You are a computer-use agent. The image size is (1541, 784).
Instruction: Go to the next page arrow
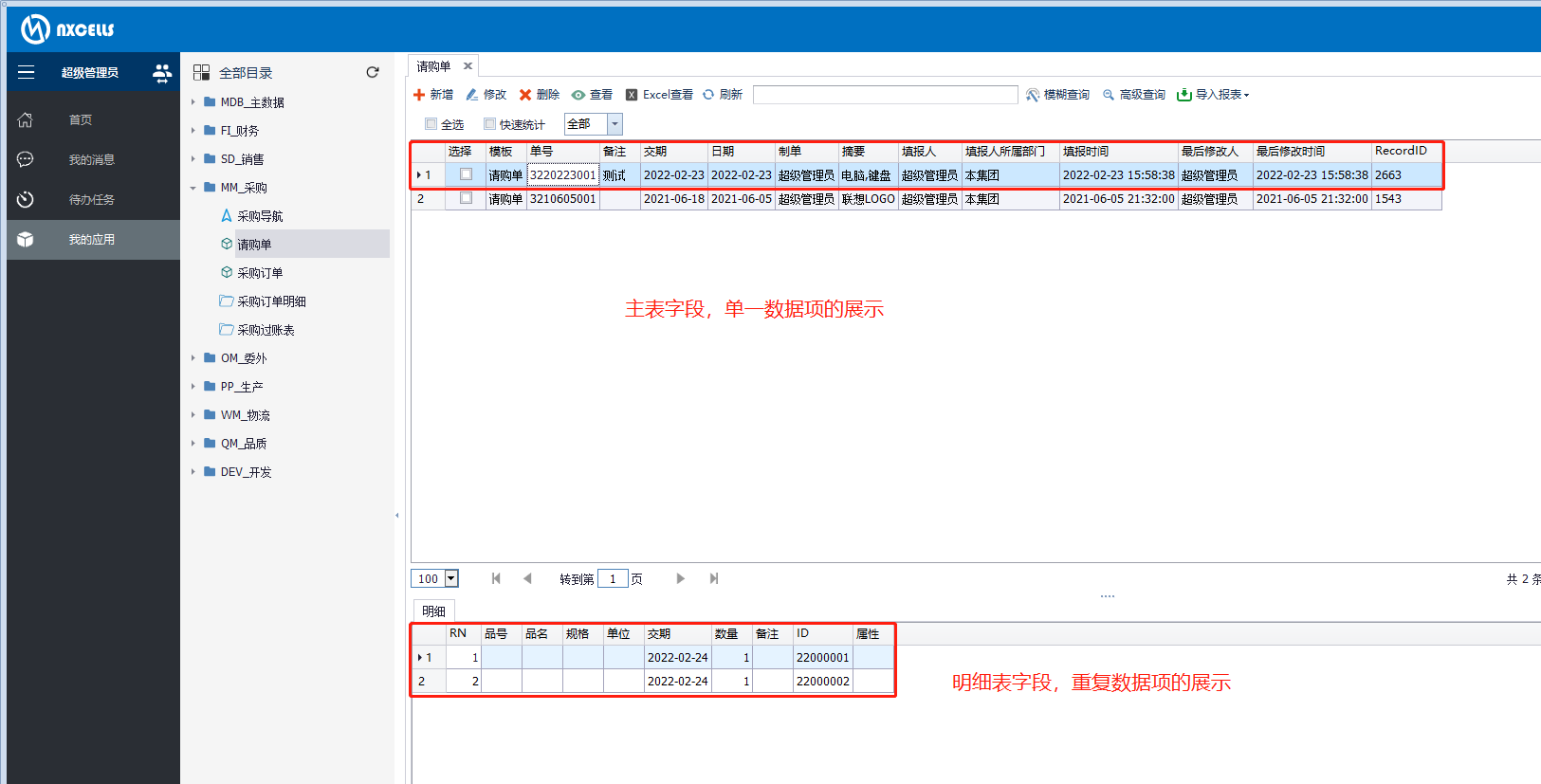point(680,578)
